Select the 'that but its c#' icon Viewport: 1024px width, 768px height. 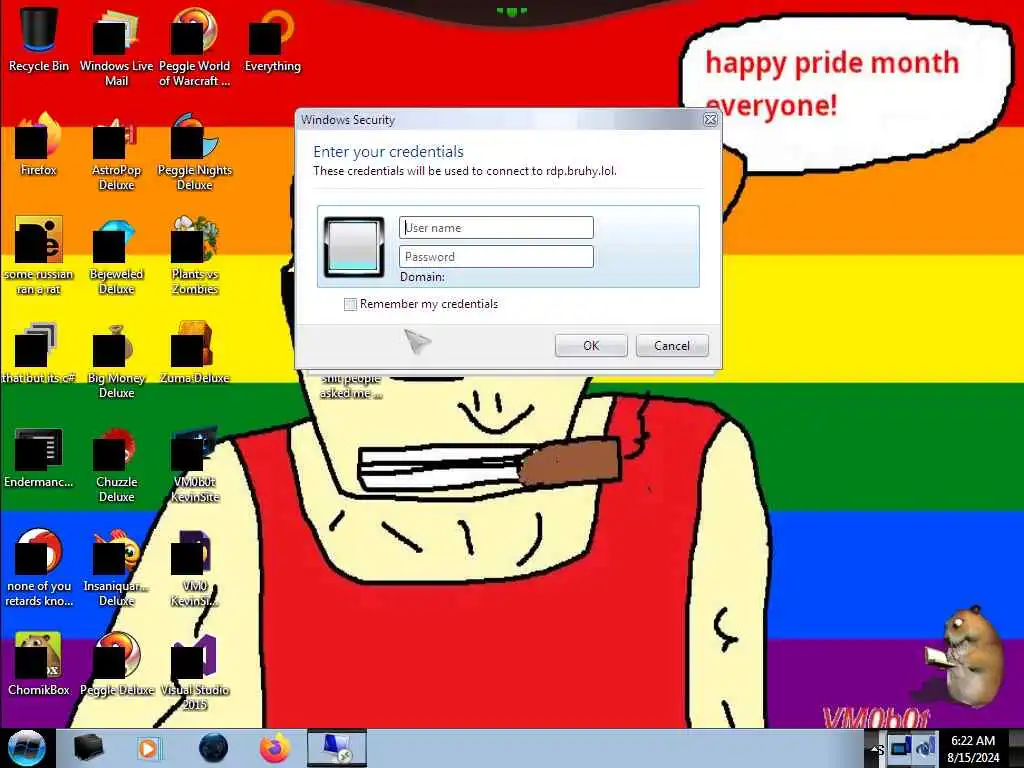click(39, 351)
